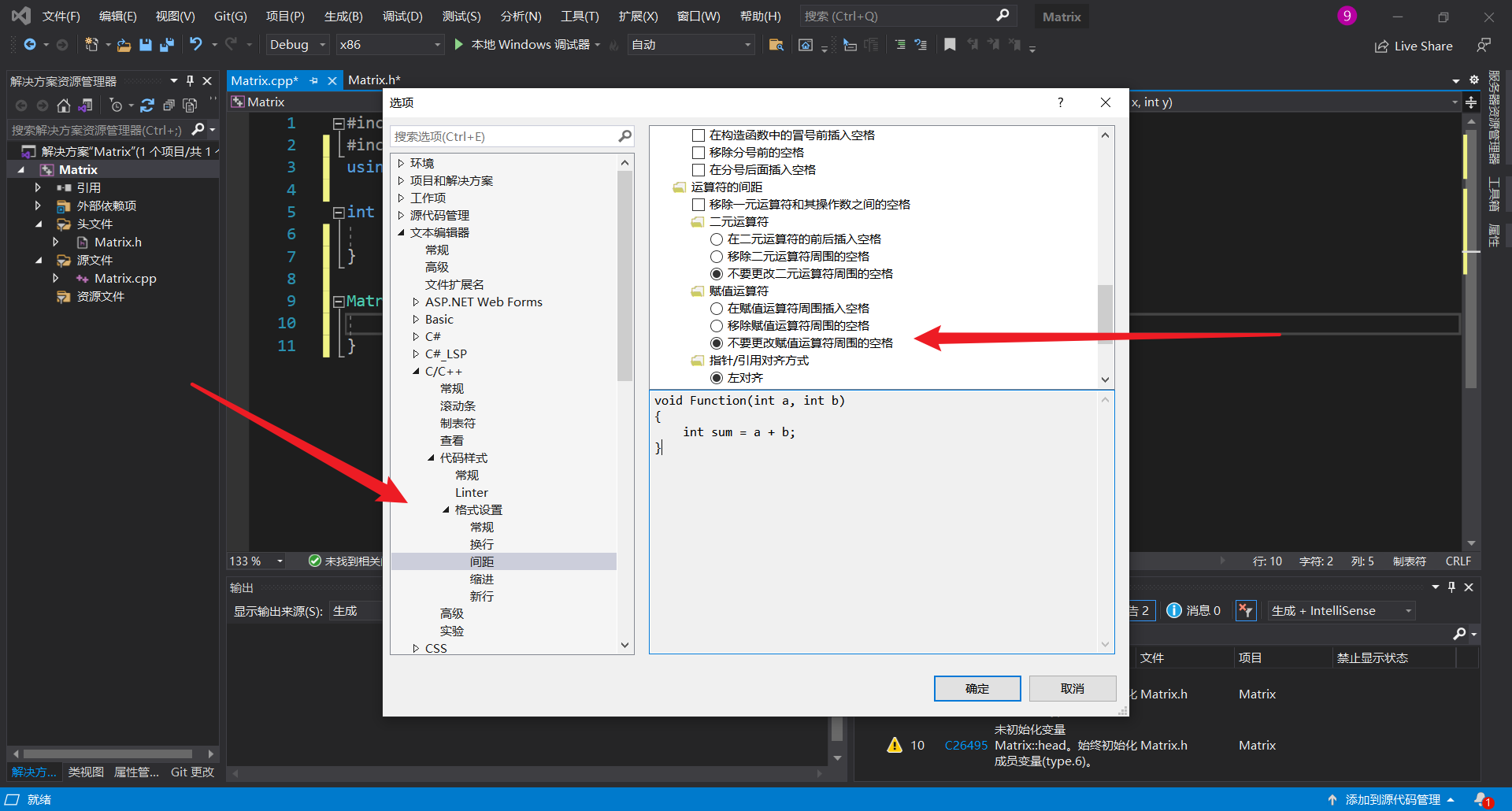Viewport: 1512px width, 811px height.
Task: Check 移除一元运算符和其操作数之间的空格
Action: point(699,205)
